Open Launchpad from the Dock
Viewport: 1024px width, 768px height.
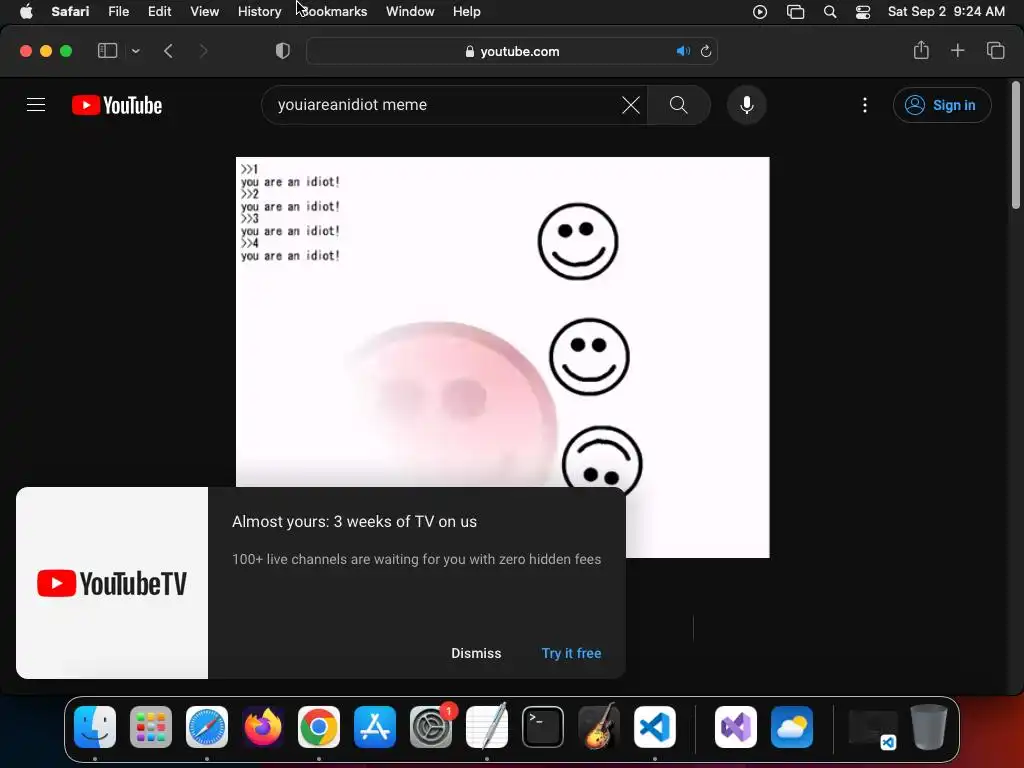coord(151,727)
